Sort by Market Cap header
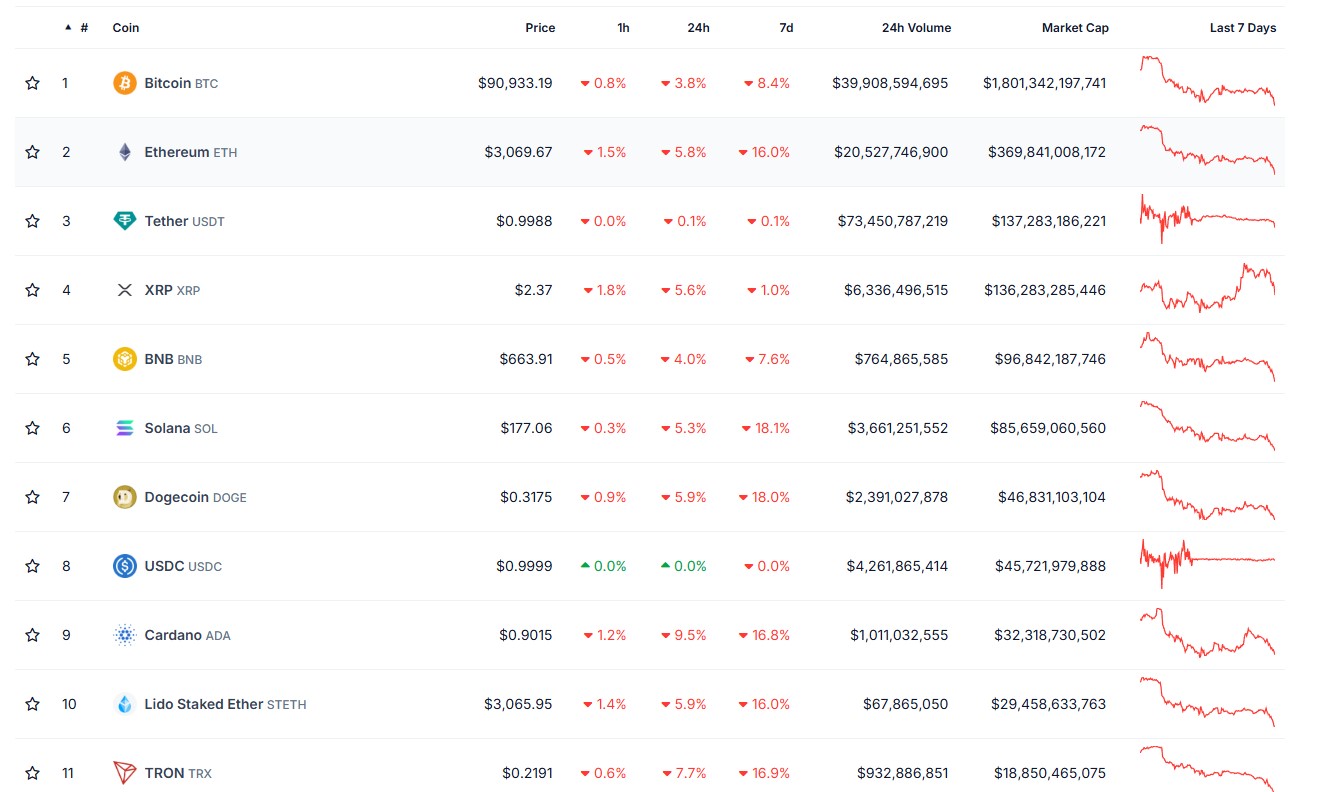 1075,28
